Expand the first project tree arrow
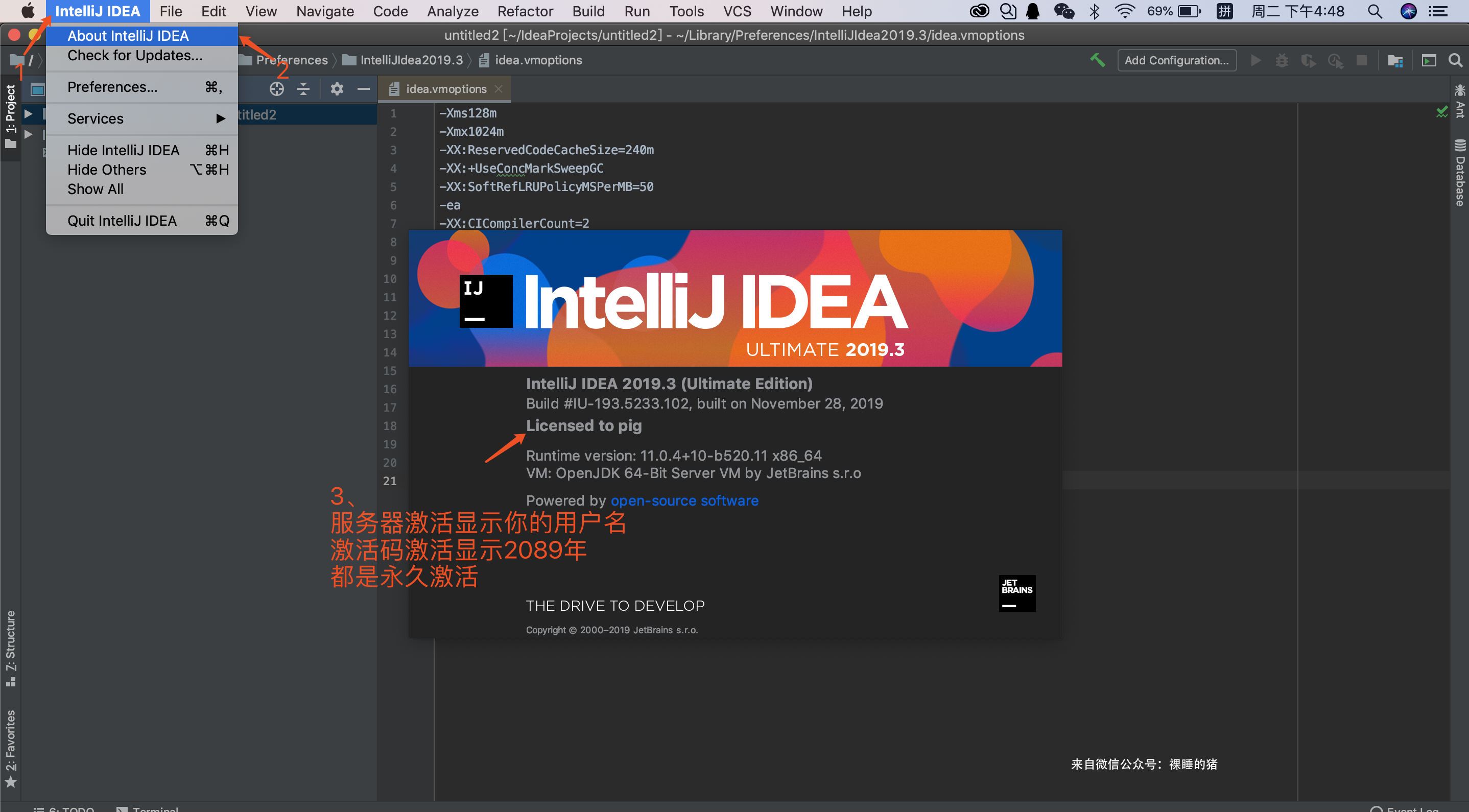Viewport: 1469px width, 812px height. click(x=28, y=114)
